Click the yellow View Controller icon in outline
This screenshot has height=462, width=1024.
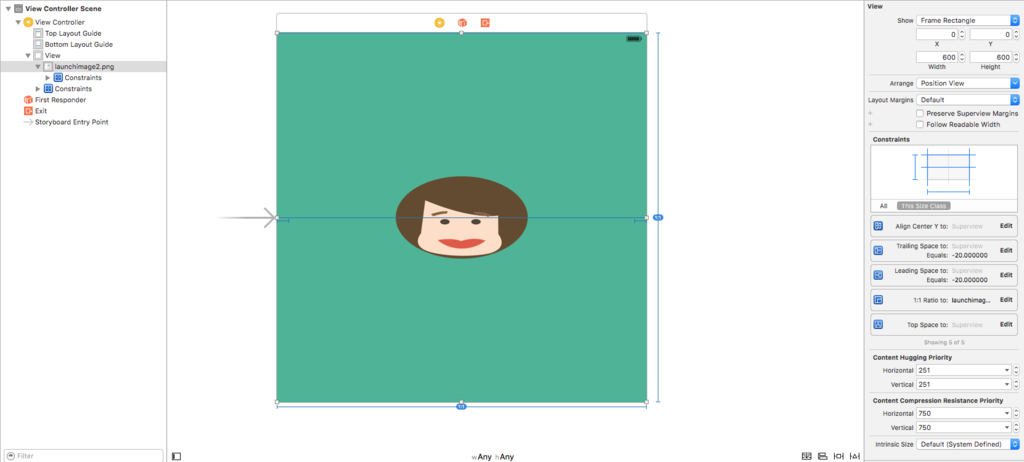28,22
